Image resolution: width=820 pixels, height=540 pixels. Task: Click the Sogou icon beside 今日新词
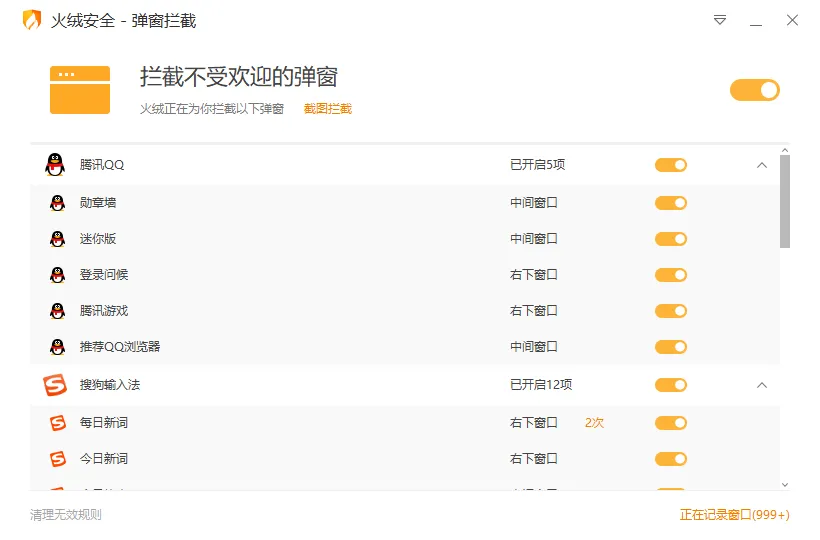coord(58,459)
